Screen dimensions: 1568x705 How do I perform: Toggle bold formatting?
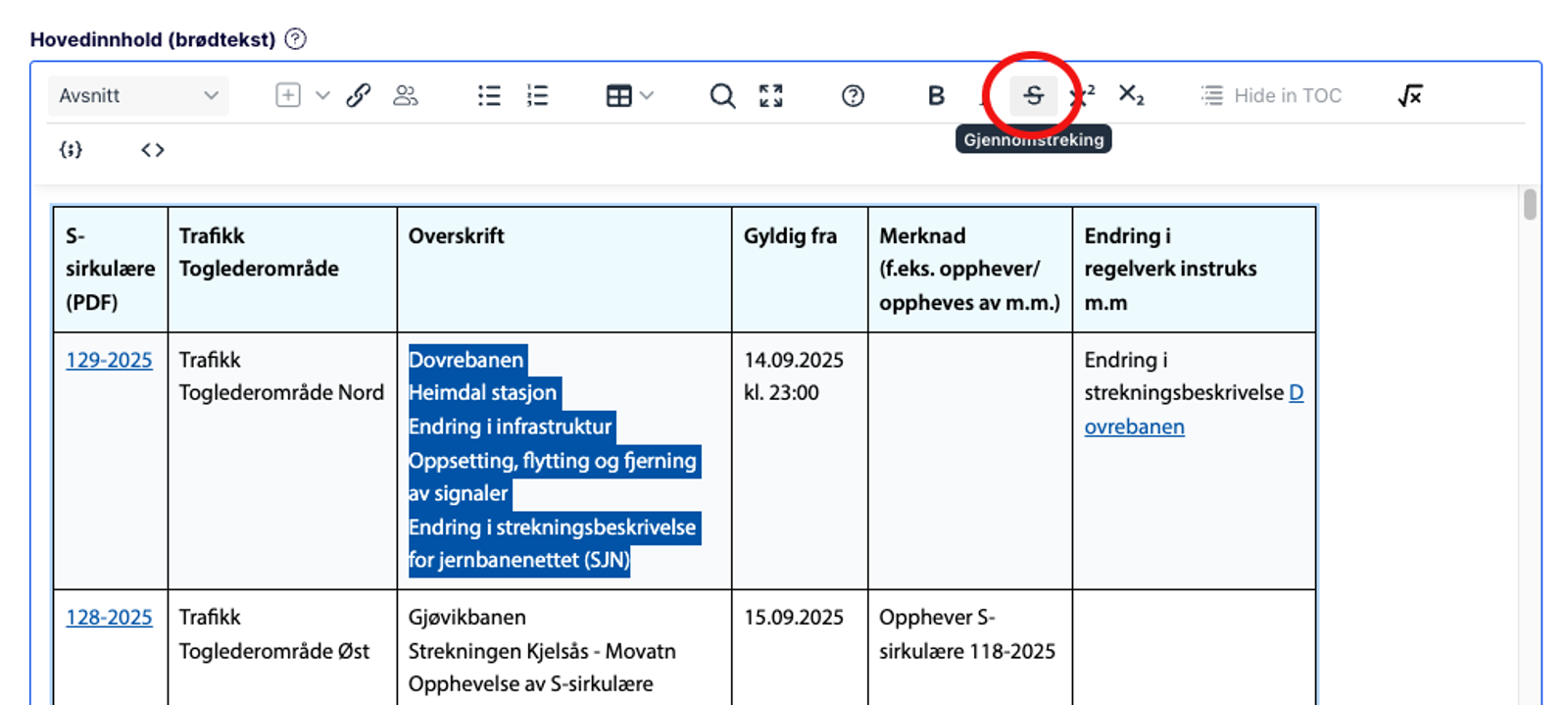936,96
